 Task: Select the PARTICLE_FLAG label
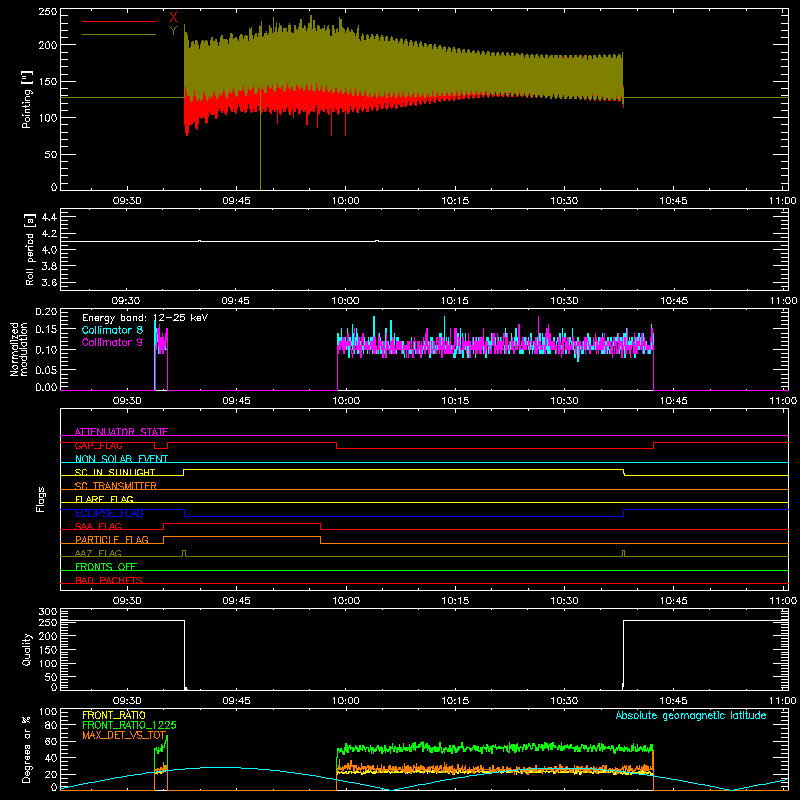[x=112, y=539]
